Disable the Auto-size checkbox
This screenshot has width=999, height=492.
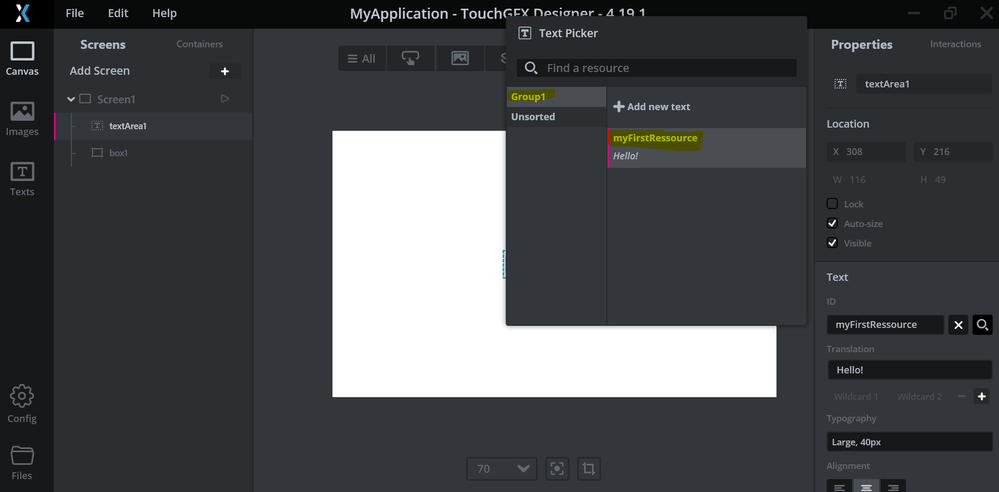click(x=832, y=224)
